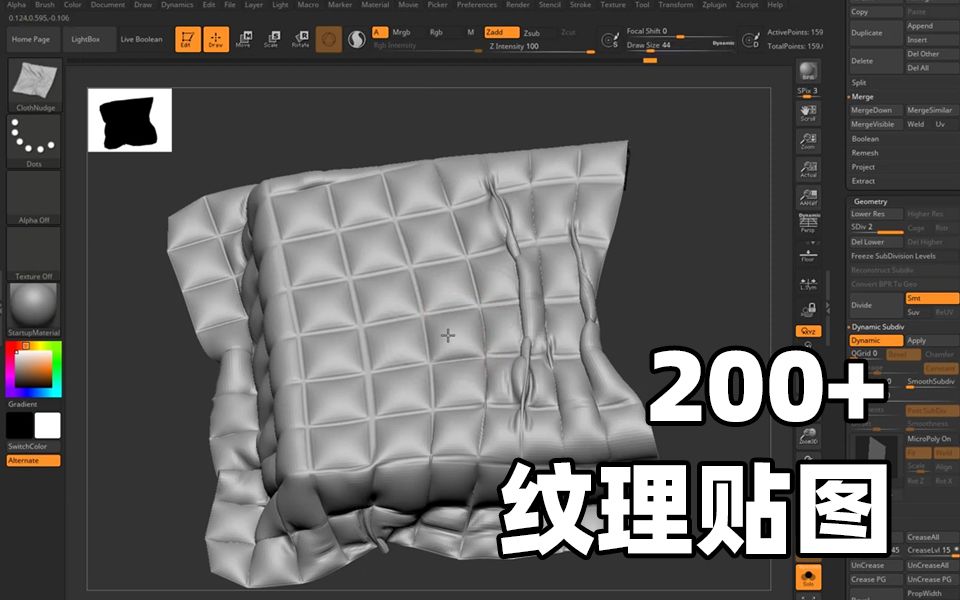Open the StartupMaterial sphere selector
The width and height of the screenshot is (960, 600).
34,310
